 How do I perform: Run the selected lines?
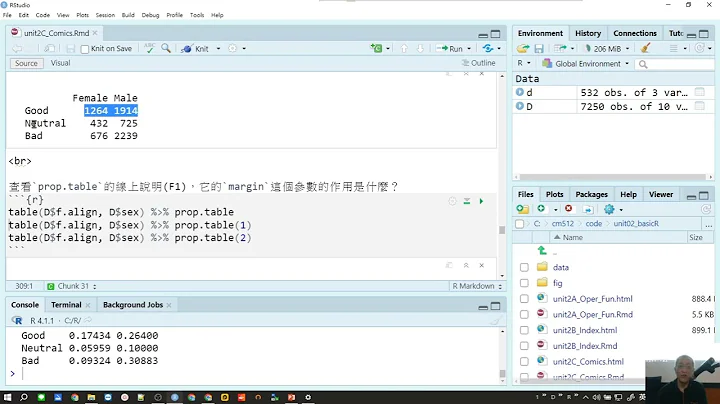pyautogui.click(x=450, y=48)
